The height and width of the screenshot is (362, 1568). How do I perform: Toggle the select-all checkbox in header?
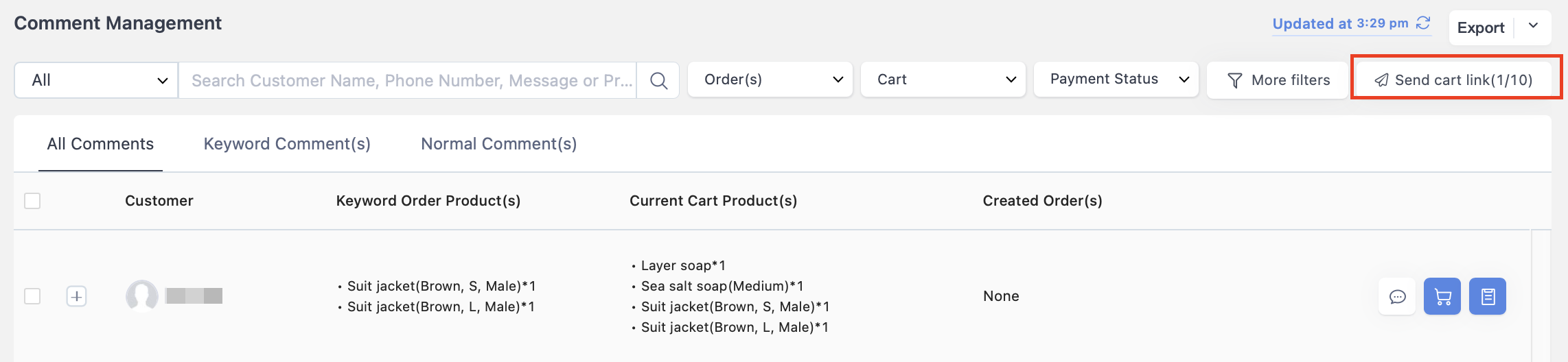[32, 201]
